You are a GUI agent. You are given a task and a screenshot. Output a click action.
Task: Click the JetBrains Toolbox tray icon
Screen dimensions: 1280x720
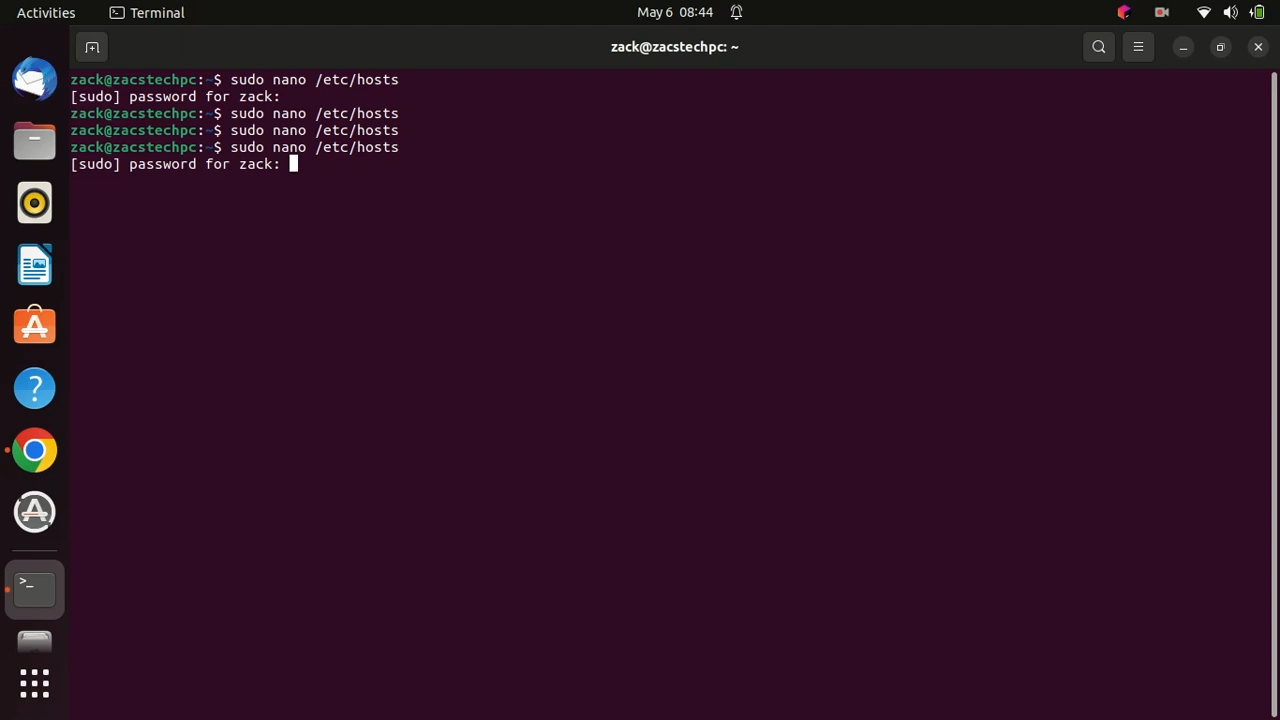(x=1124, y=13)
